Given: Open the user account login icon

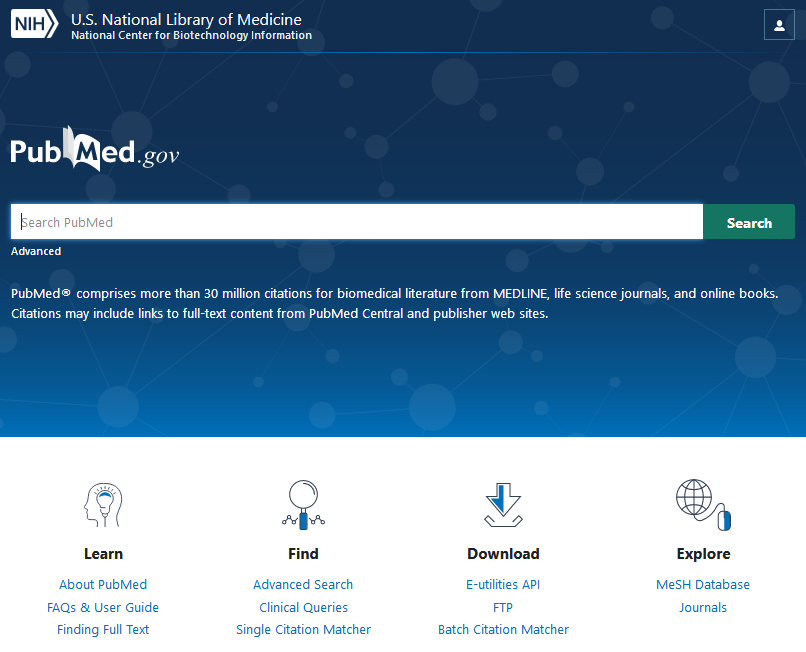Looking at the screenshot, I should (x=779, y=25).
